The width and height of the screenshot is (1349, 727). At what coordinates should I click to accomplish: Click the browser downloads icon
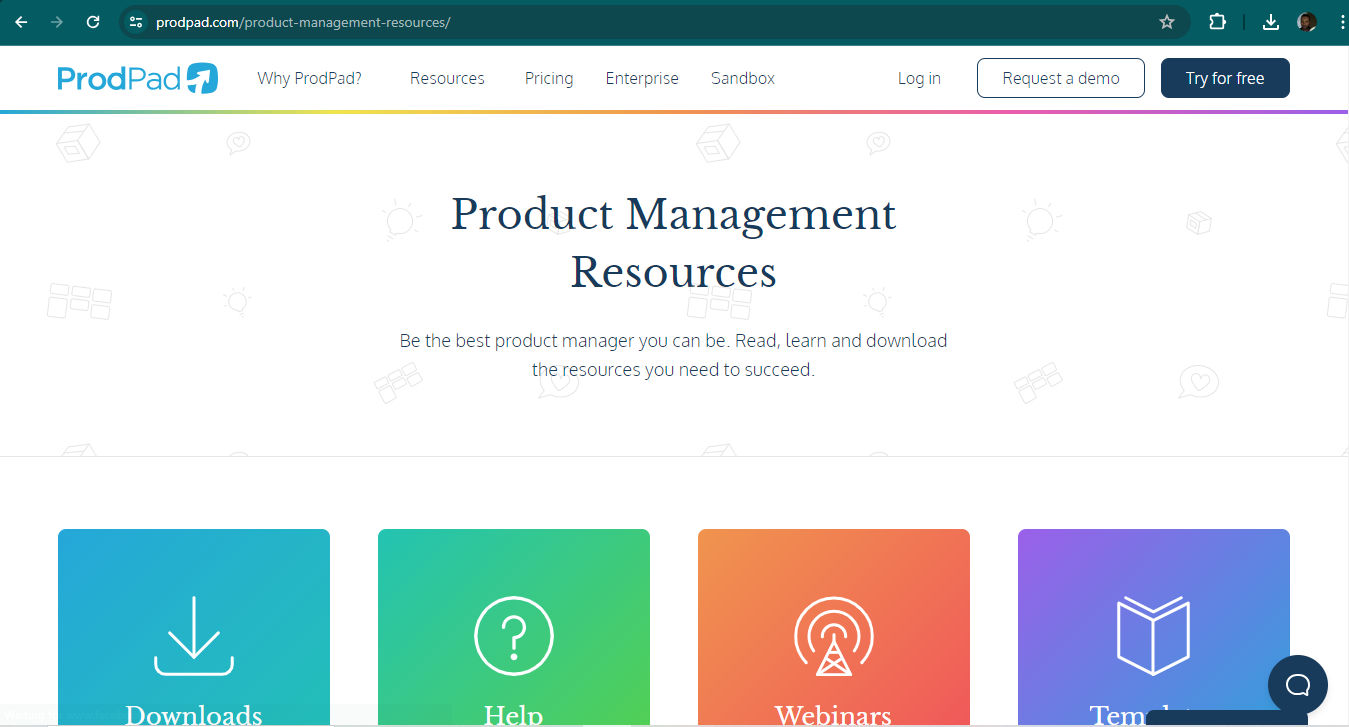point(1270,21)
